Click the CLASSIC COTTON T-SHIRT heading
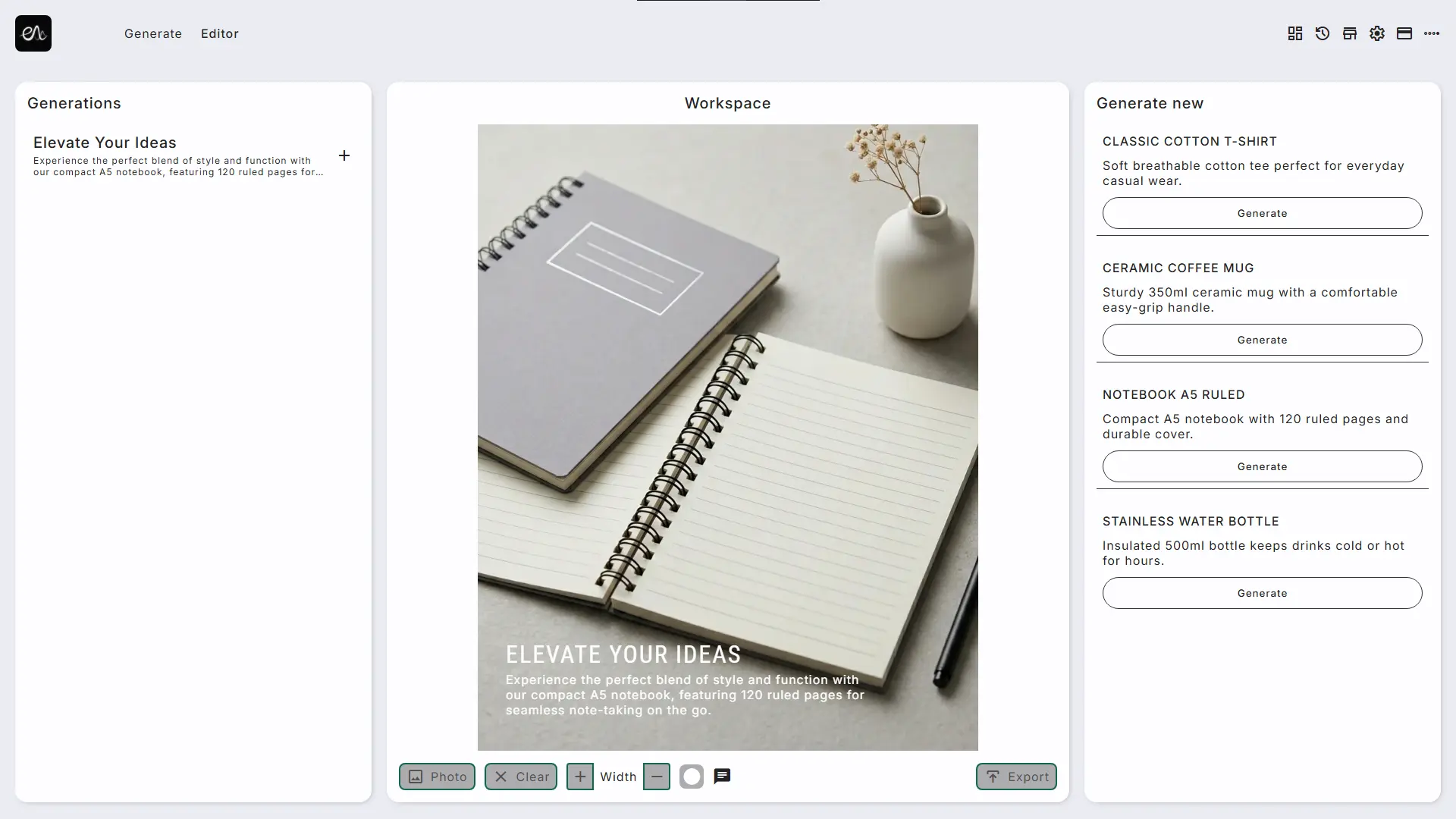Viewport: 1456px width, 819px height. click(x=1190, y=141)
